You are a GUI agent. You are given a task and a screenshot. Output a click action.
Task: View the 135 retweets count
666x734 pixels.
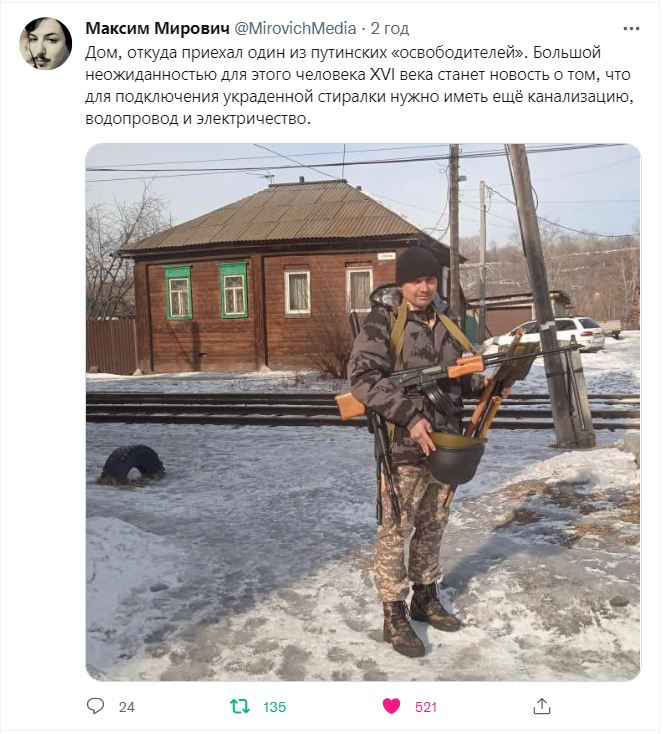pyautogui.click(x=274, y=707)
